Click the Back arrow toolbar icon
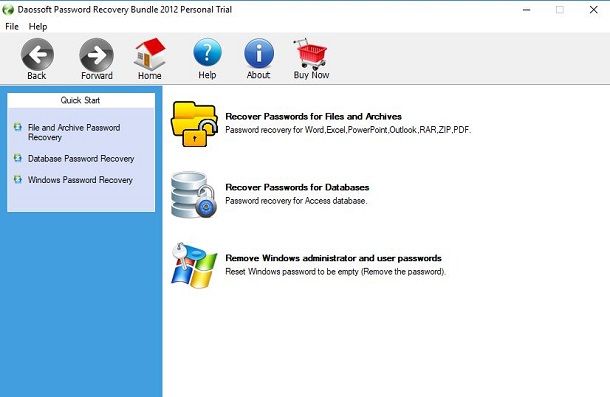 click(37, 54)
